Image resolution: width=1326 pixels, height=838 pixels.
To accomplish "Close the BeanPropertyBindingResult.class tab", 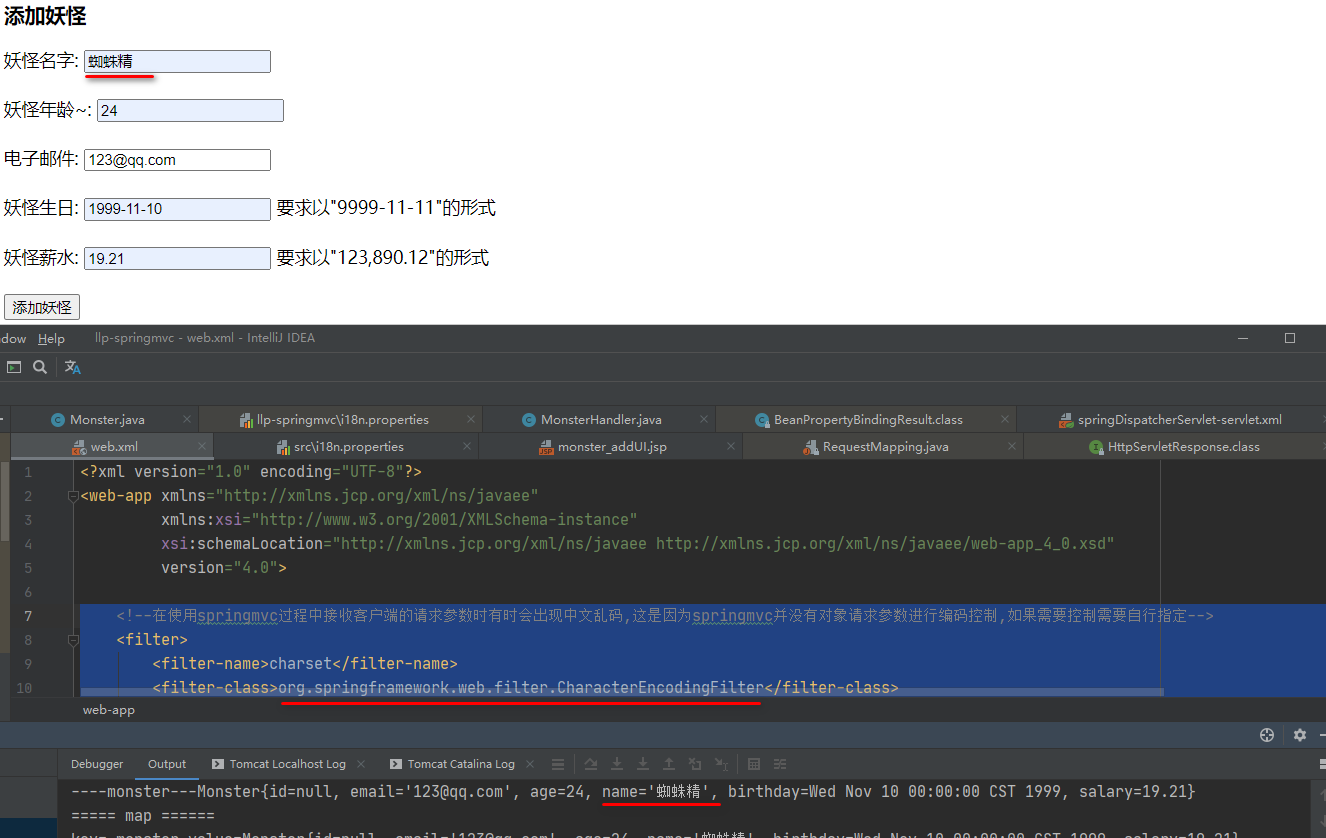I will coord(1004,420).
